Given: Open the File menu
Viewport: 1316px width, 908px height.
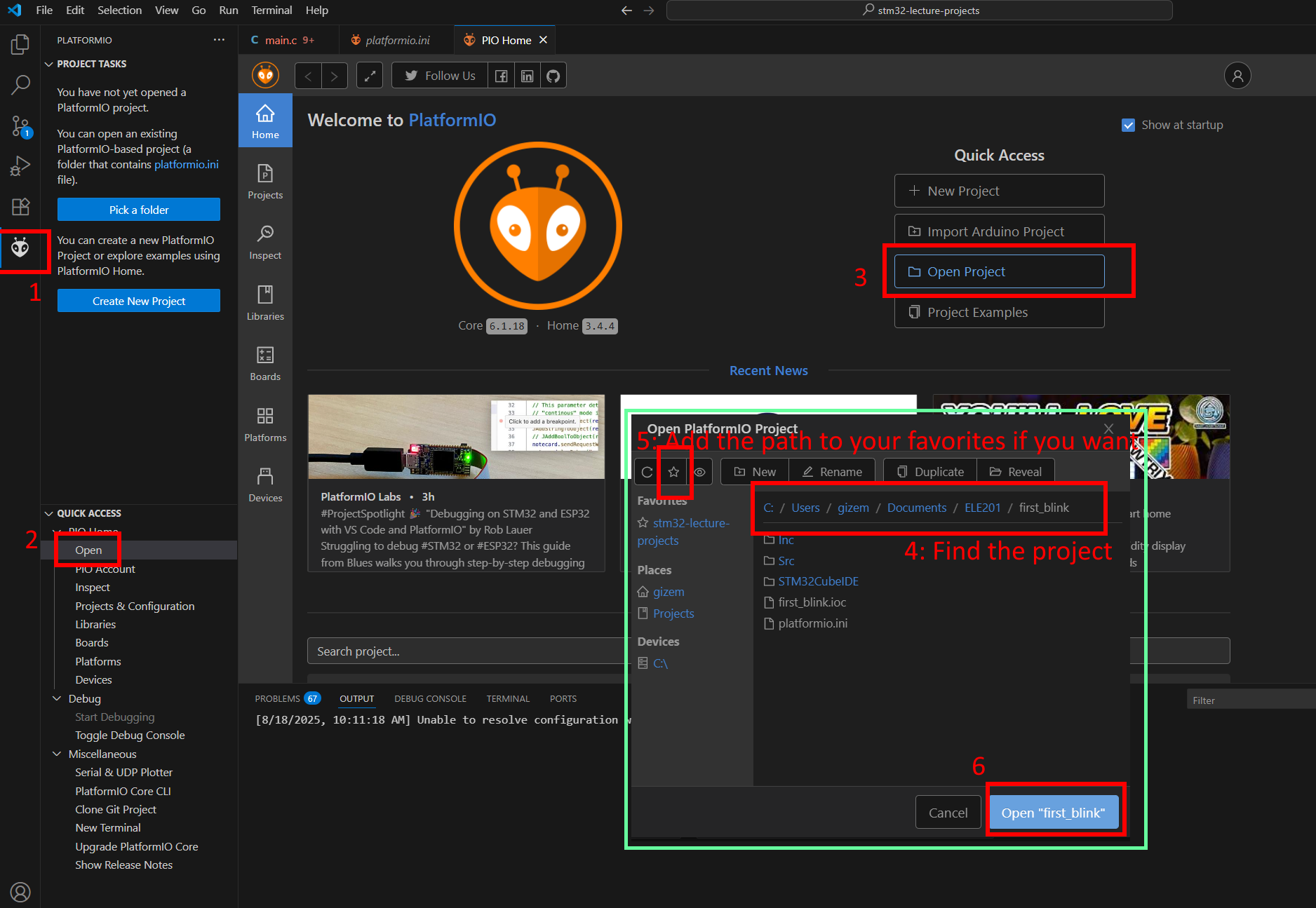Looking at the screenshot, I should (44, 10).
